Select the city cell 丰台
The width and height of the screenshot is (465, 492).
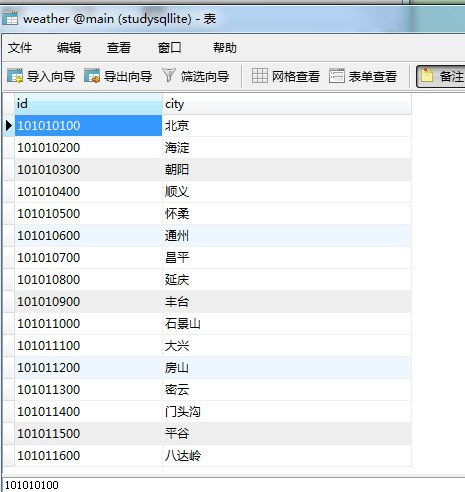coord(287,302)
